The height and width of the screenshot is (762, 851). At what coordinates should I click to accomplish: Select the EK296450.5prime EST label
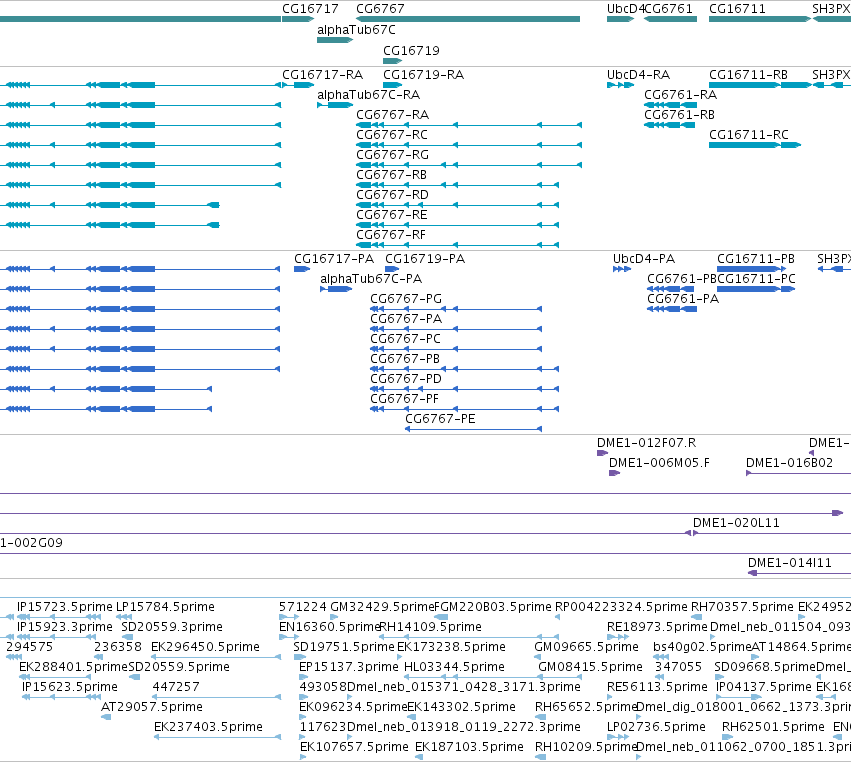tap(205, 646)
